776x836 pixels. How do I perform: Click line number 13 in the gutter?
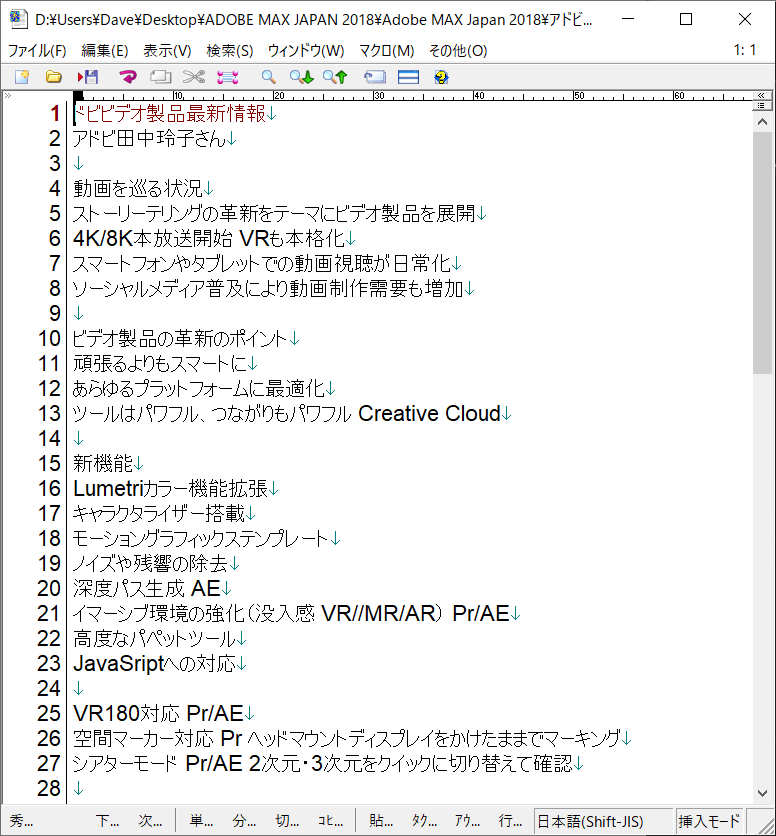pos(49,413)
